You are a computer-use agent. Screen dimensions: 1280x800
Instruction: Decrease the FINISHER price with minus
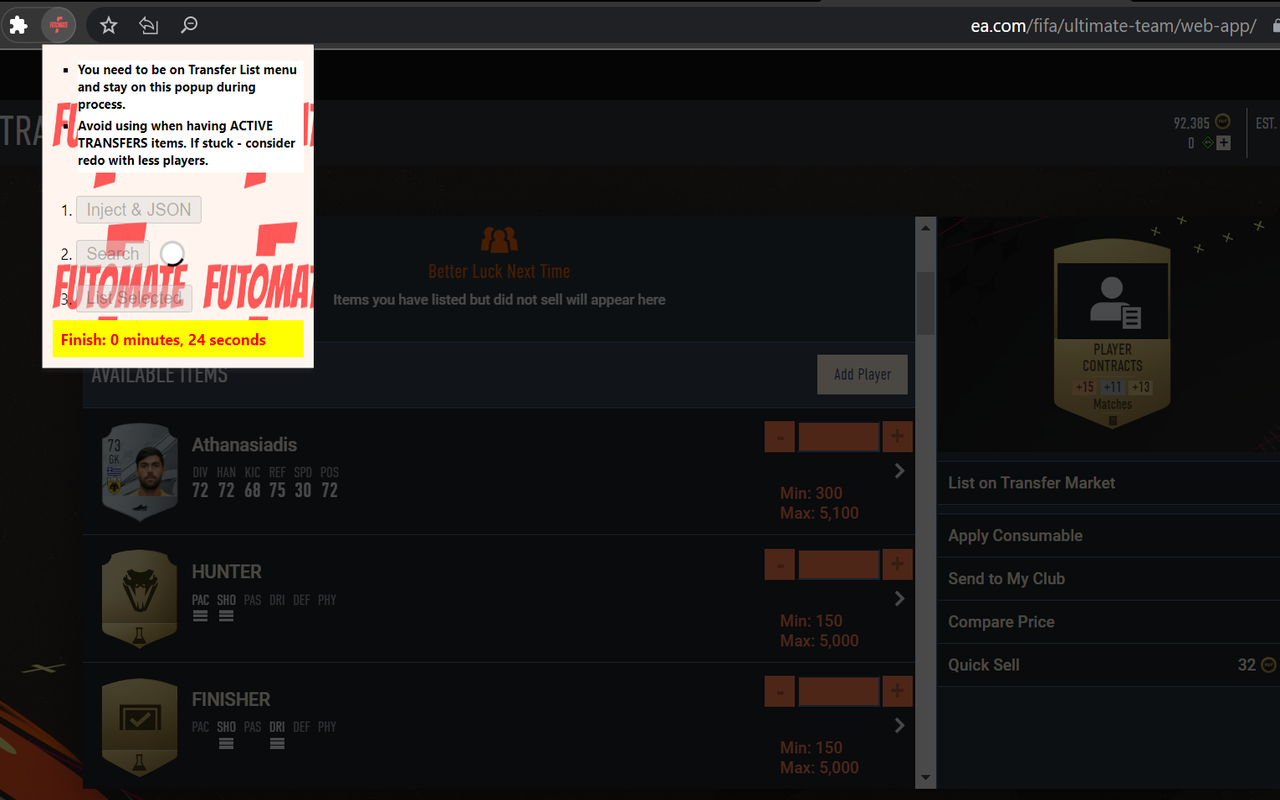[x=780, y=691]
